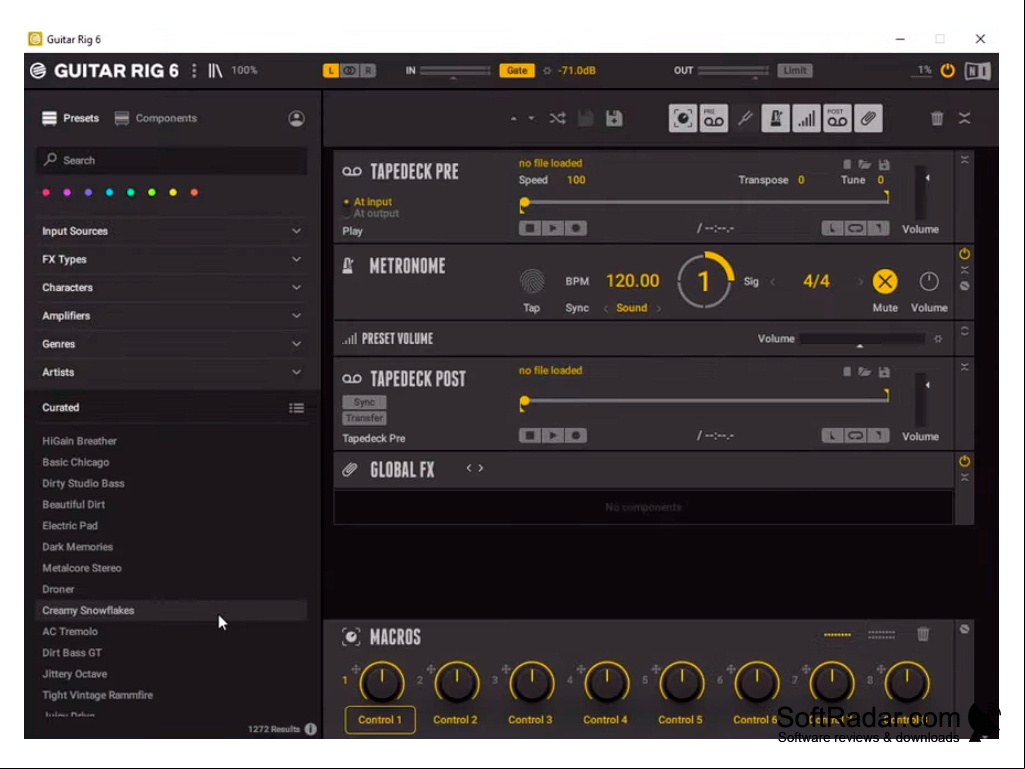Screen dimensions: 1025x769
Task: Select the Dirty Studio Bass preset
Action: 171,483
